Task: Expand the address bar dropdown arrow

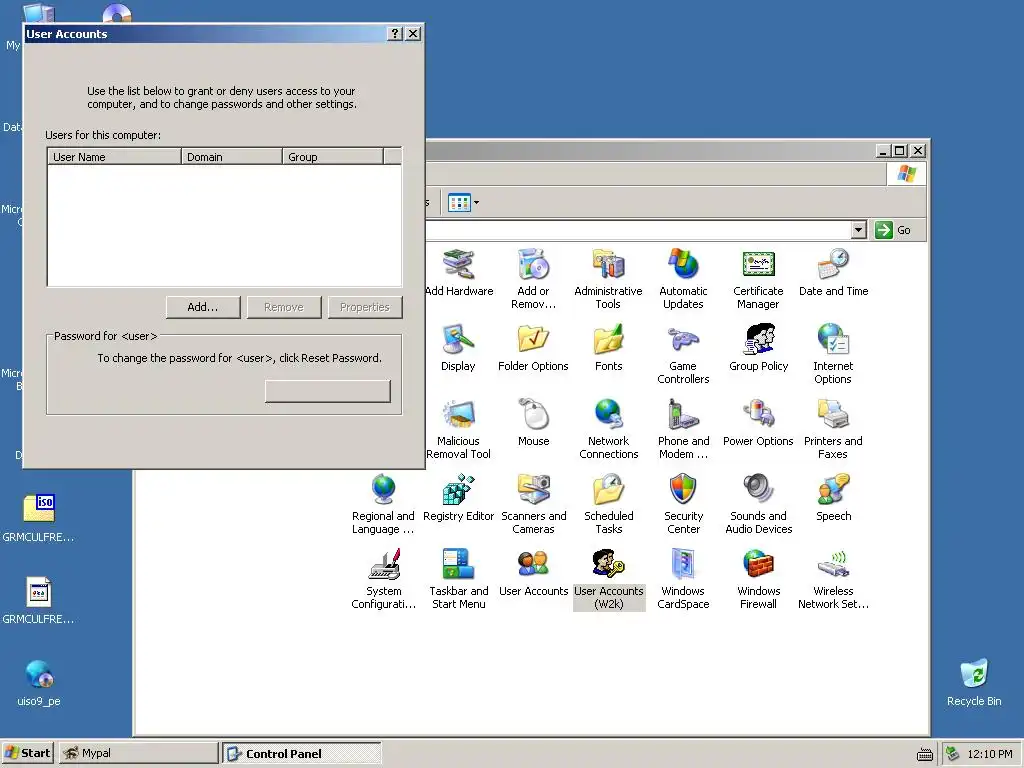Action: pyautogui.click(x=859, y=230)
